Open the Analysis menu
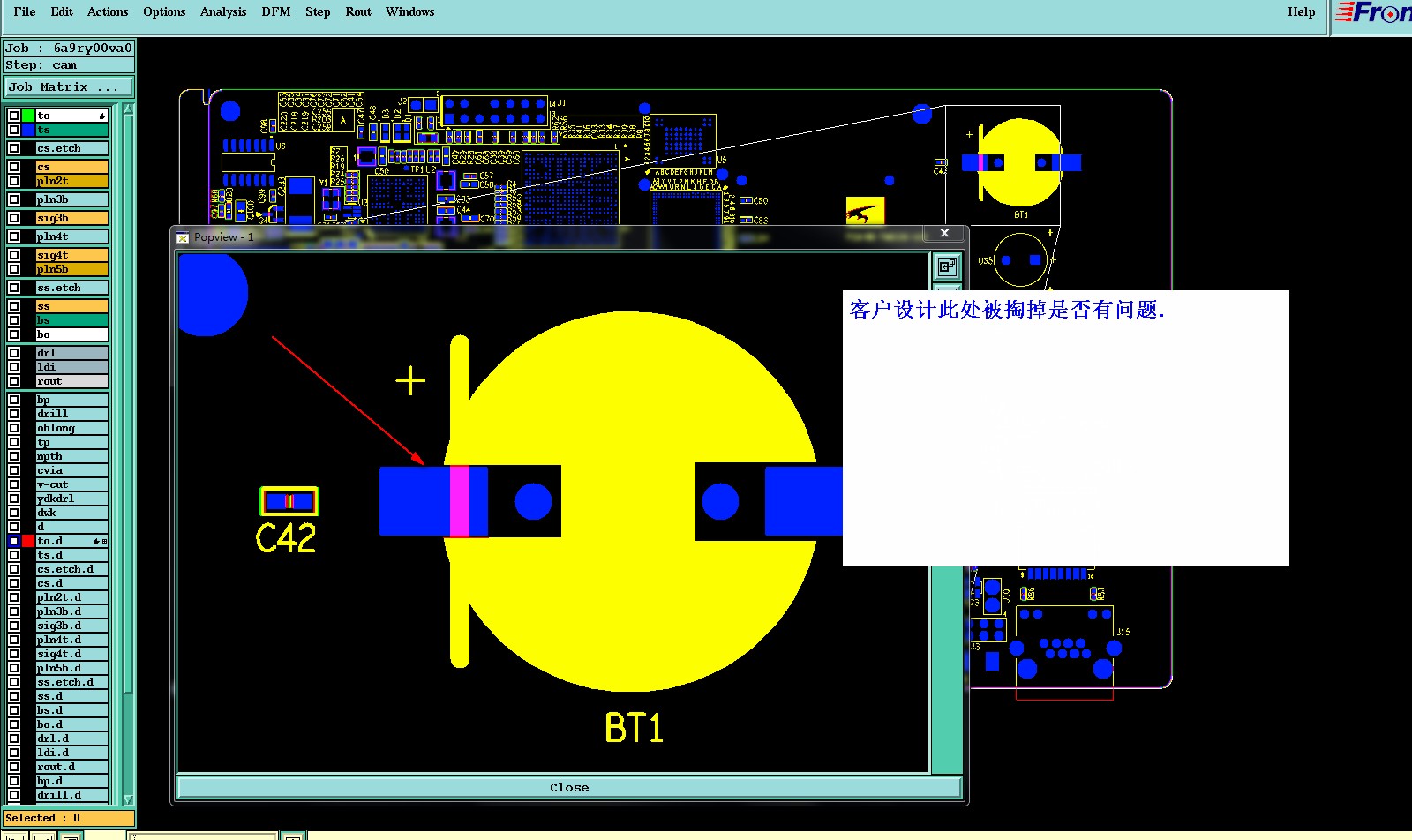Viewport: 1412px width, 840px height. pos(223,11)
